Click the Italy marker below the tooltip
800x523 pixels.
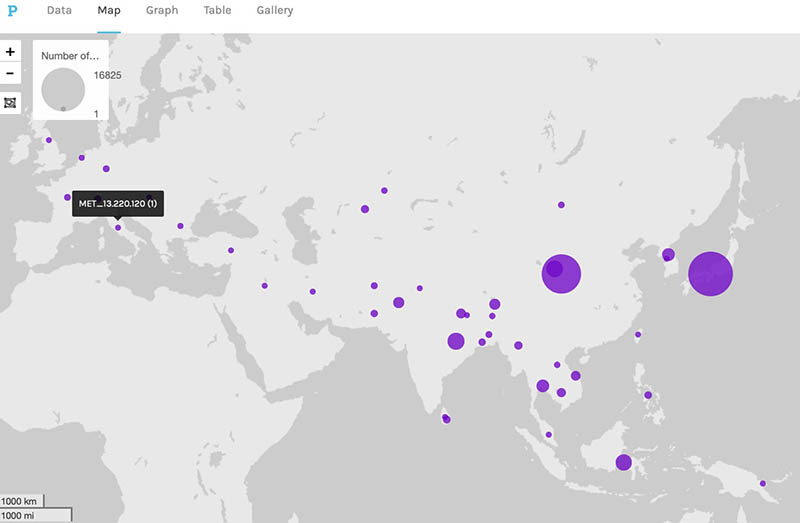pyautogui.click(x=118, y=228)
